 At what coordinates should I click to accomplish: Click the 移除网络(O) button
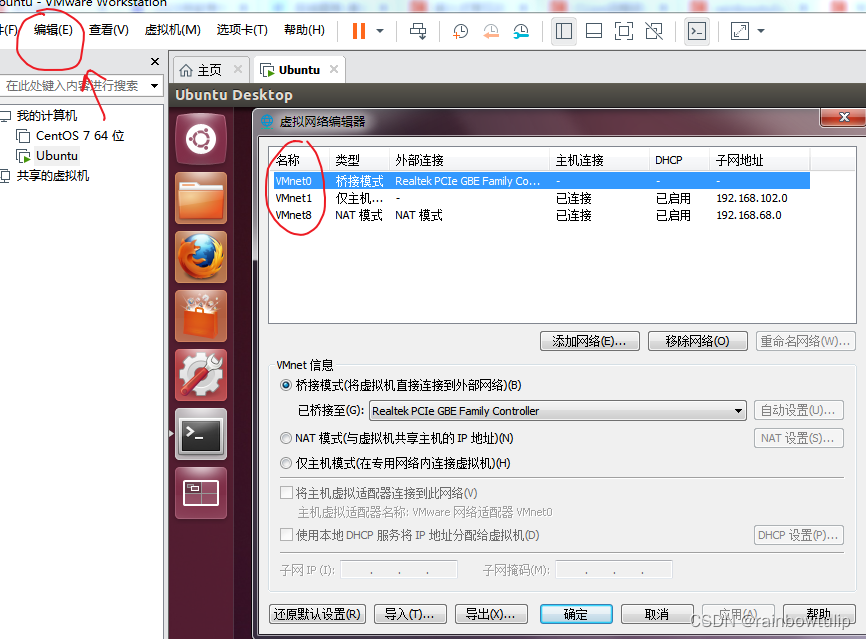pos(698,341)
